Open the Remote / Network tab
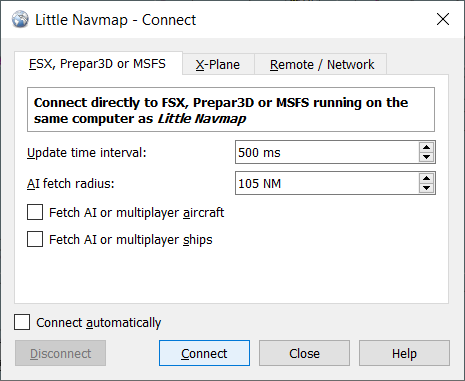This screenshot has width=465, height=381. click(321, 64)
